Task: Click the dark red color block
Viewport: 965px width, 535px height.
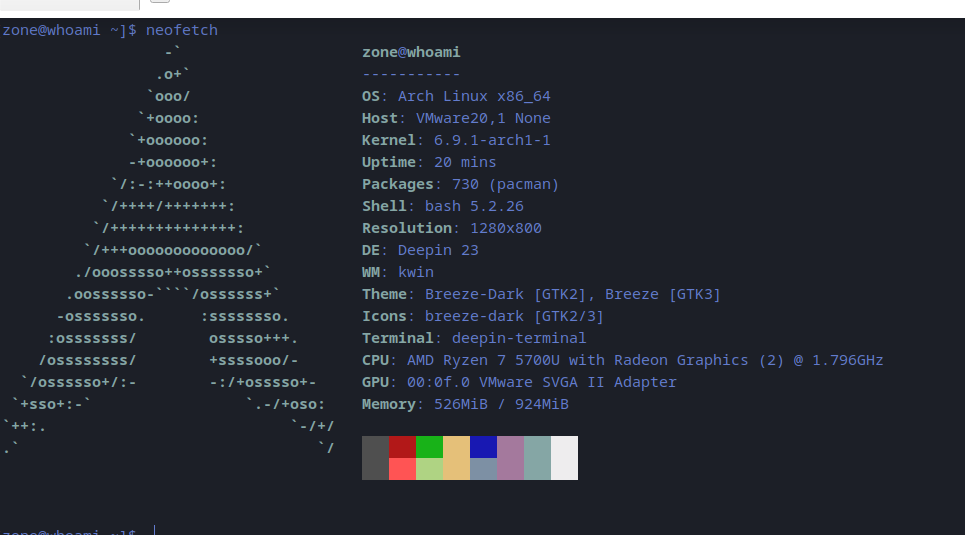Action: point(402,447)
